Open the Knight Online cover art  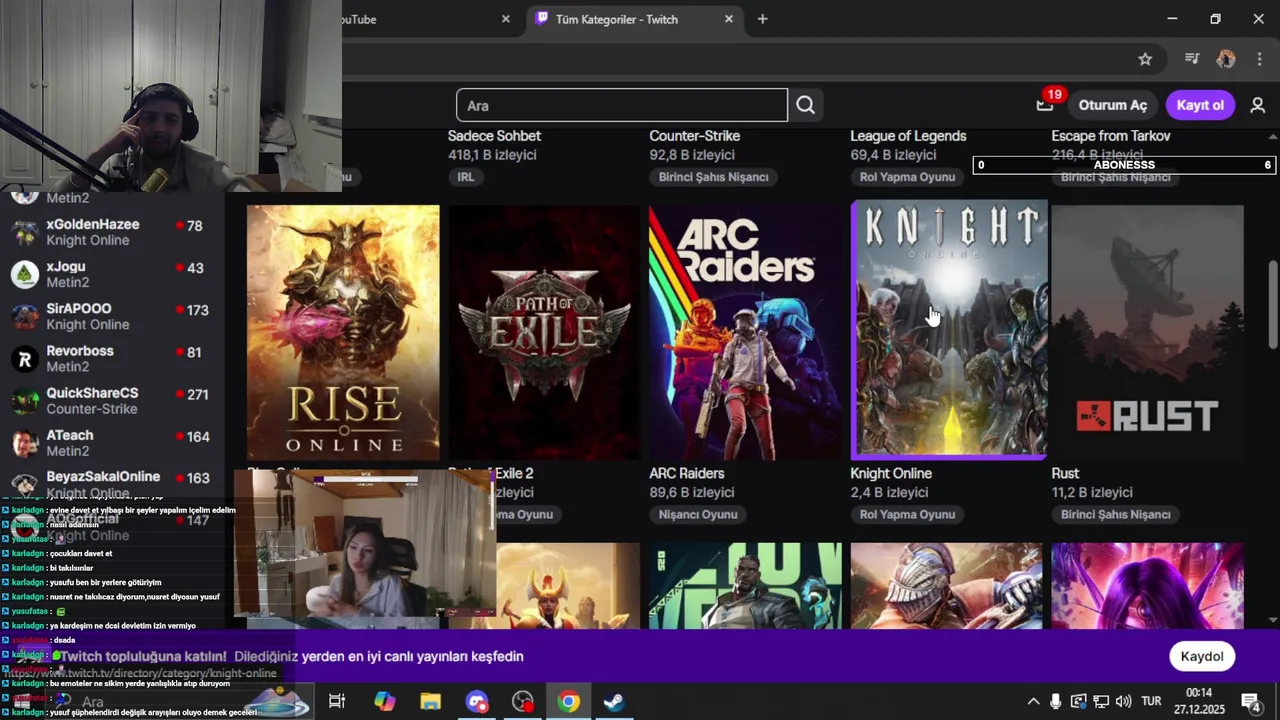pos(949,329)
